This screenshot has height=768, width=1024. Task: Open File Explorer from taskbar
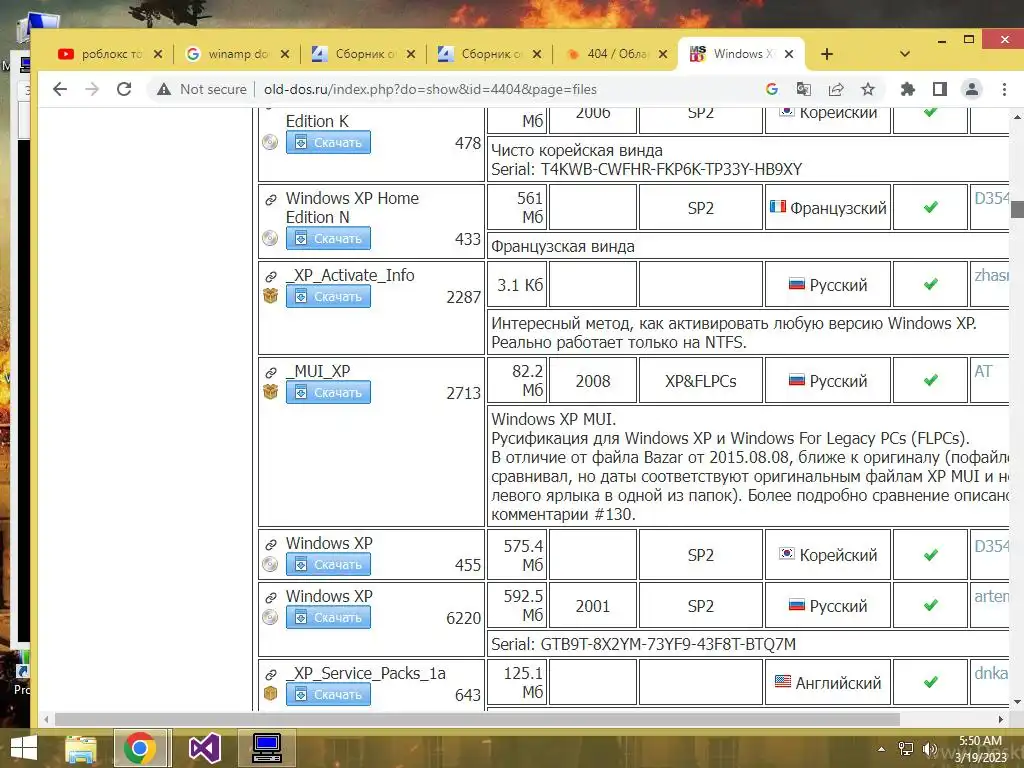click(80, 748)
